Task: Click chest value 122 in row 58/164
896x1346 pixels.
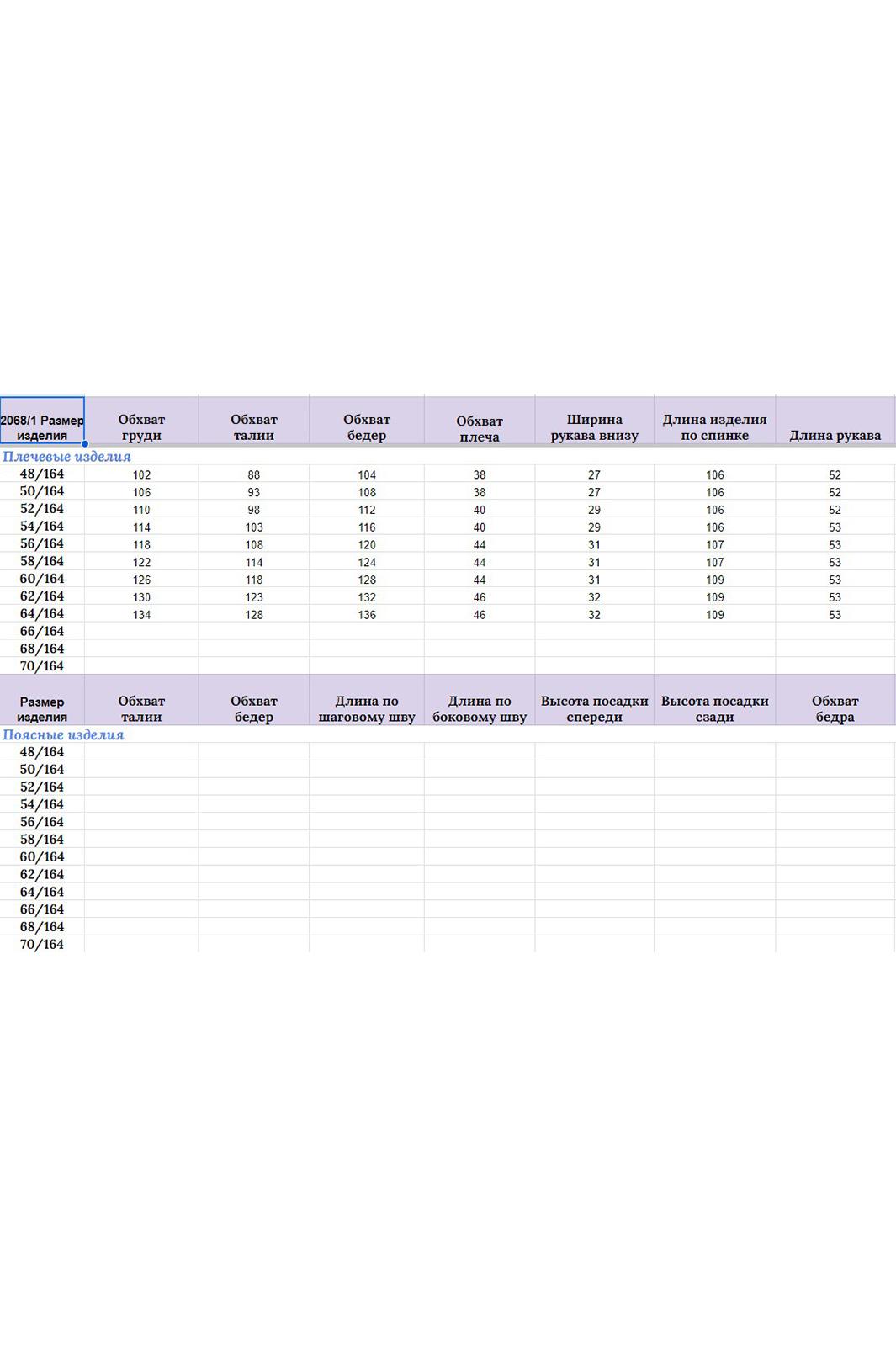Action: pyautogui.click(x=141, y=563)
